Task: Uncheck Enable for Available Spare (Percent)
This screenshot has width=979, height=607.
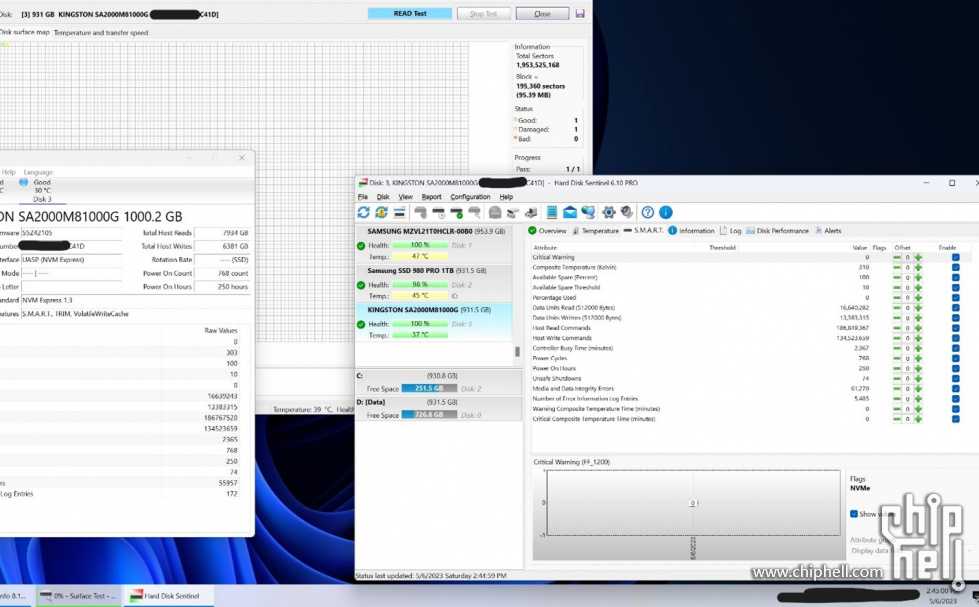Action: pyautogui.click(x=955, y=277)
